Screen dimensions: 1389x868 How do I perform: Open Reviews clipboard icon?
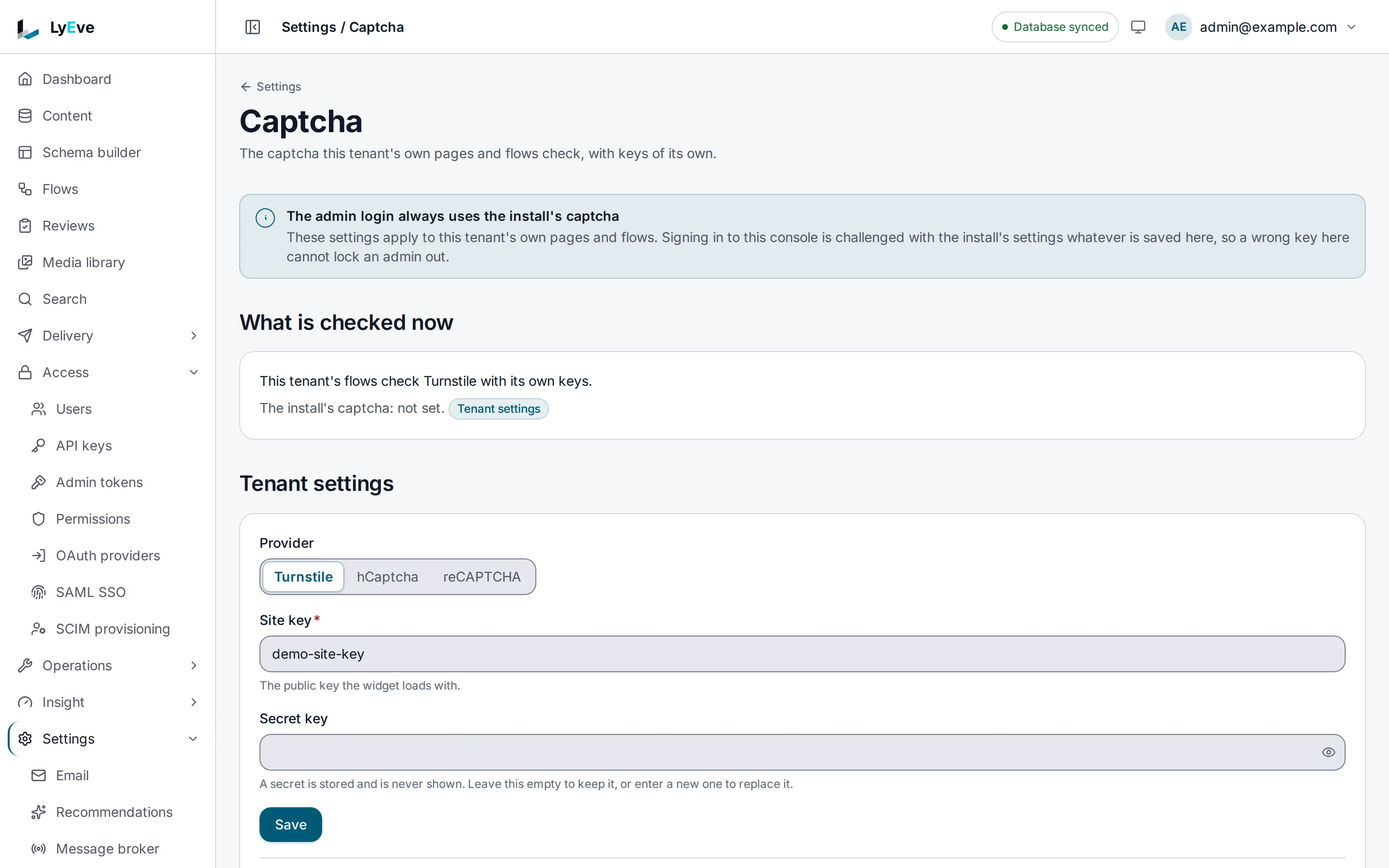pyautogui.click(x=25, y=226)
